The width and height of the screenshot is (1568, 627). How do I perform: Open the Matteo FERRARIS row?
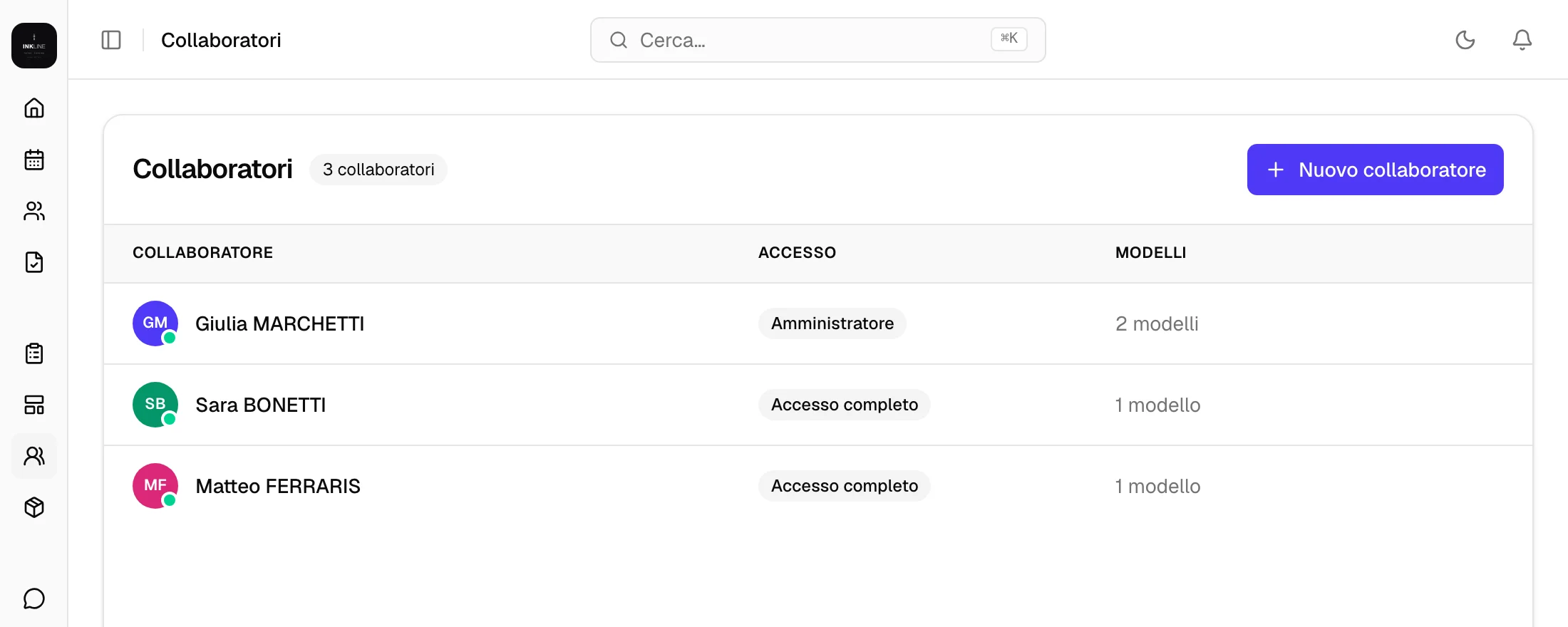pyautogui.click(x=818, y=486)
